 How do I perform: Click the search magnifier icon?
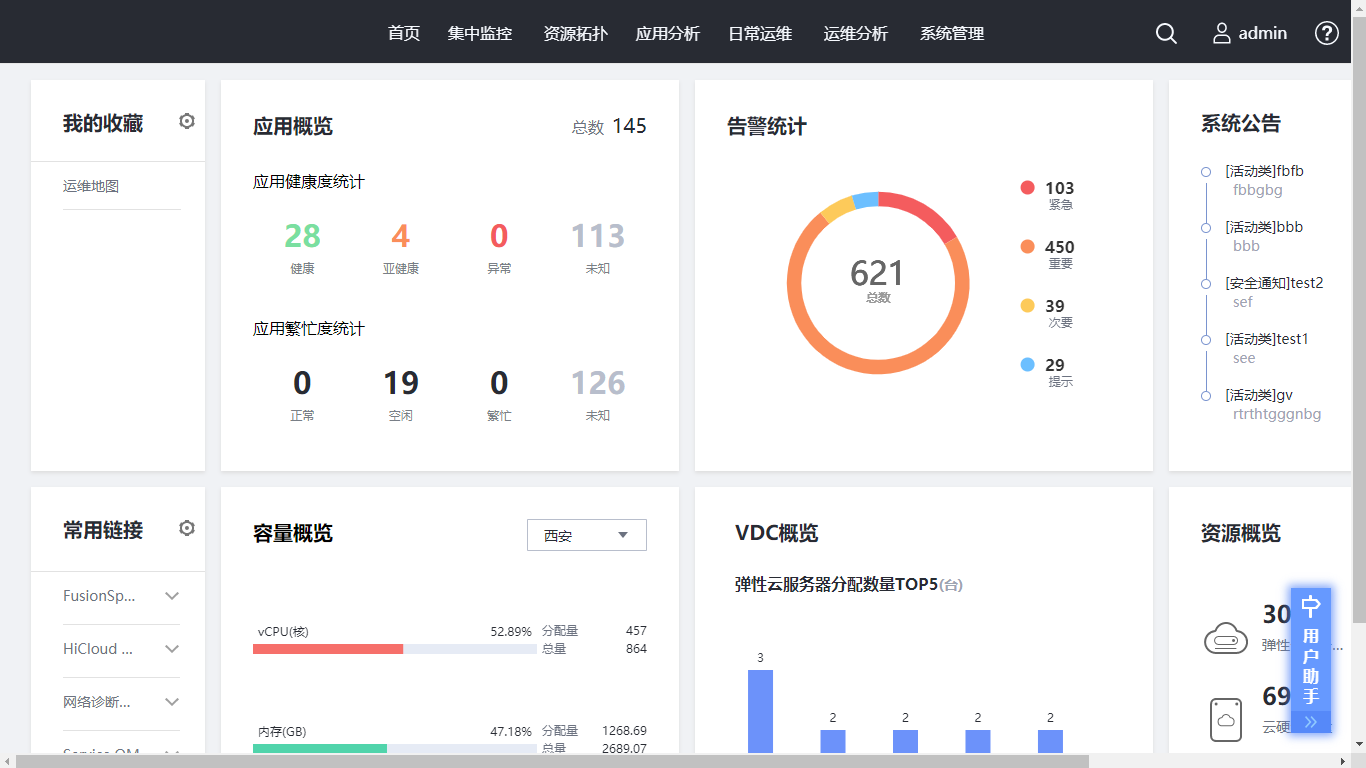1166,33
